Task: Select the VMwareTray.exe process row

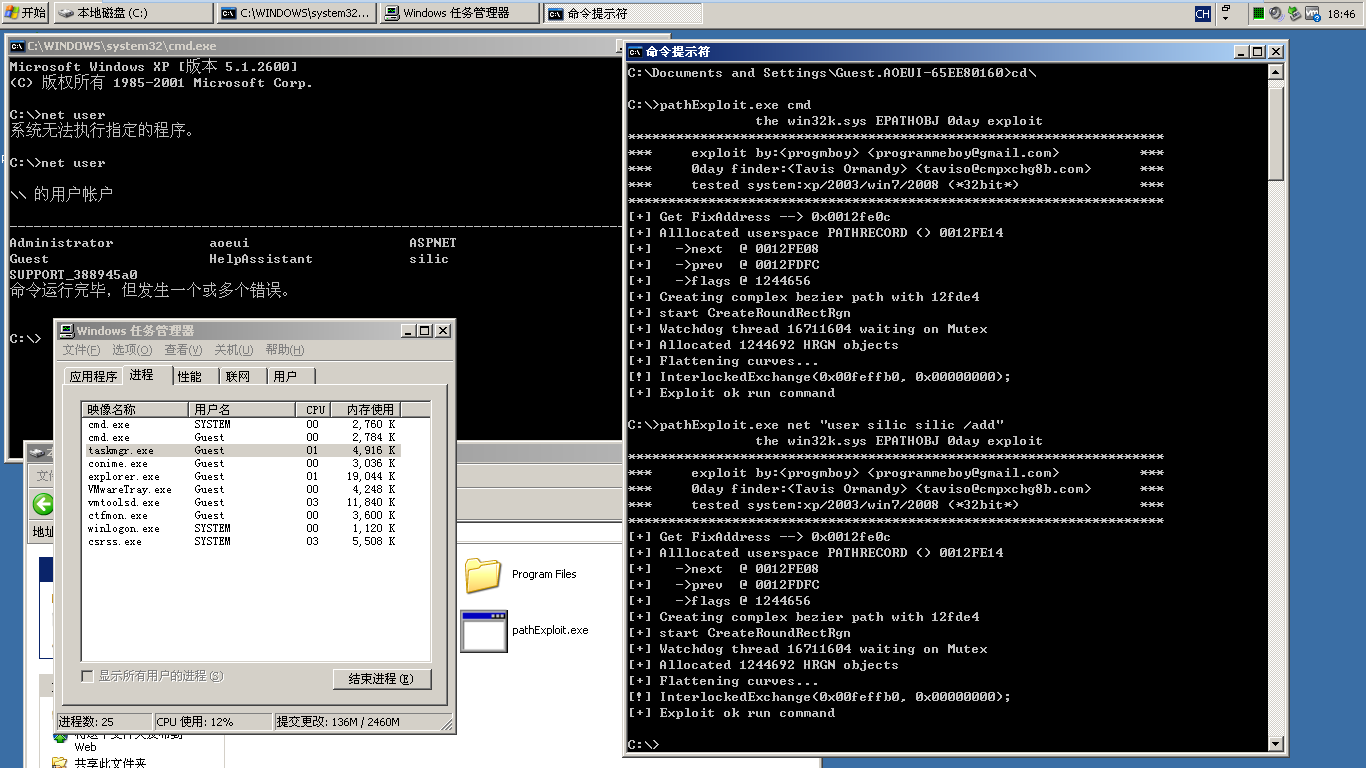Action: [241, 489]
